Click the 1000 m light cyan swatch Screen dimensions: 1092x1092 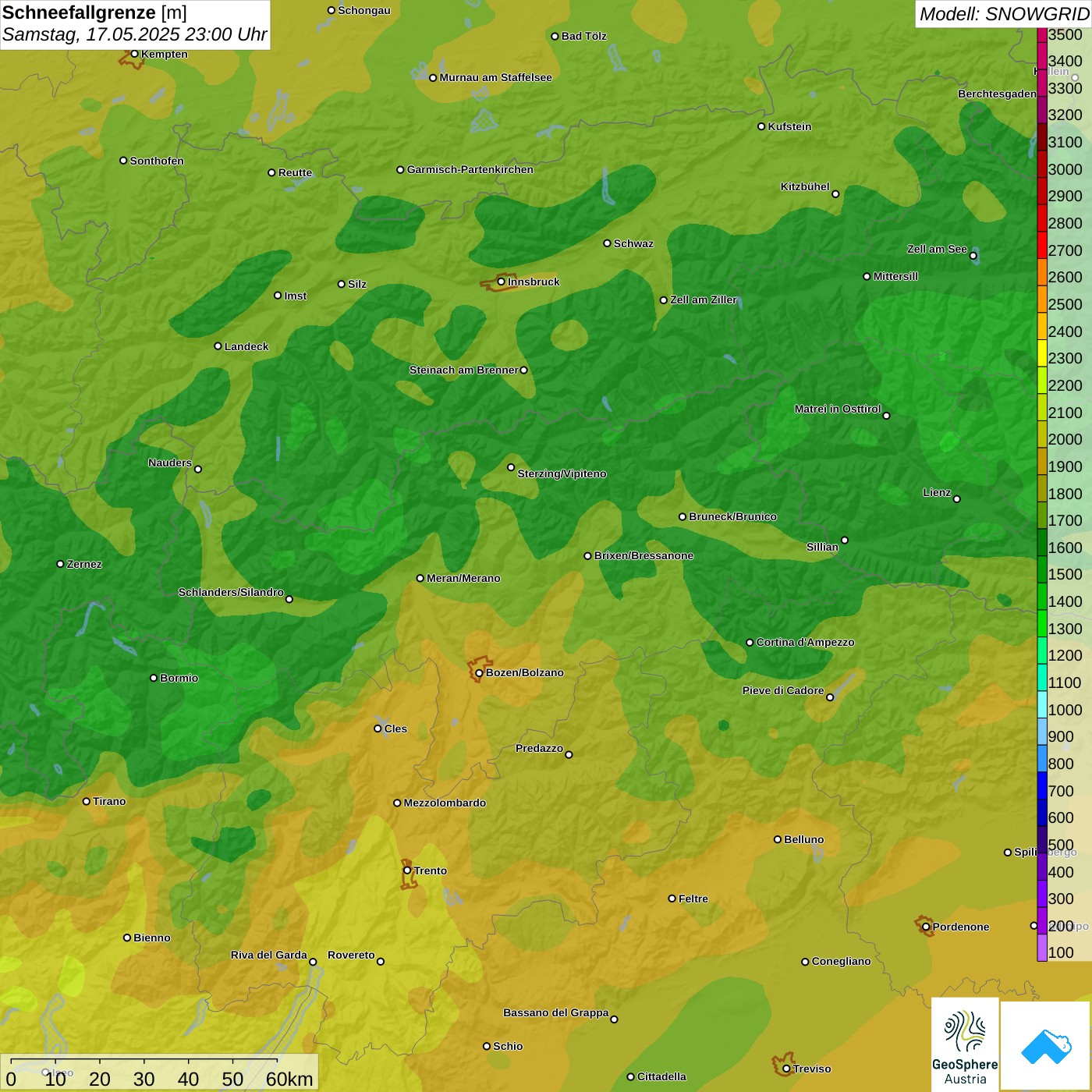tap(1042, 704)
